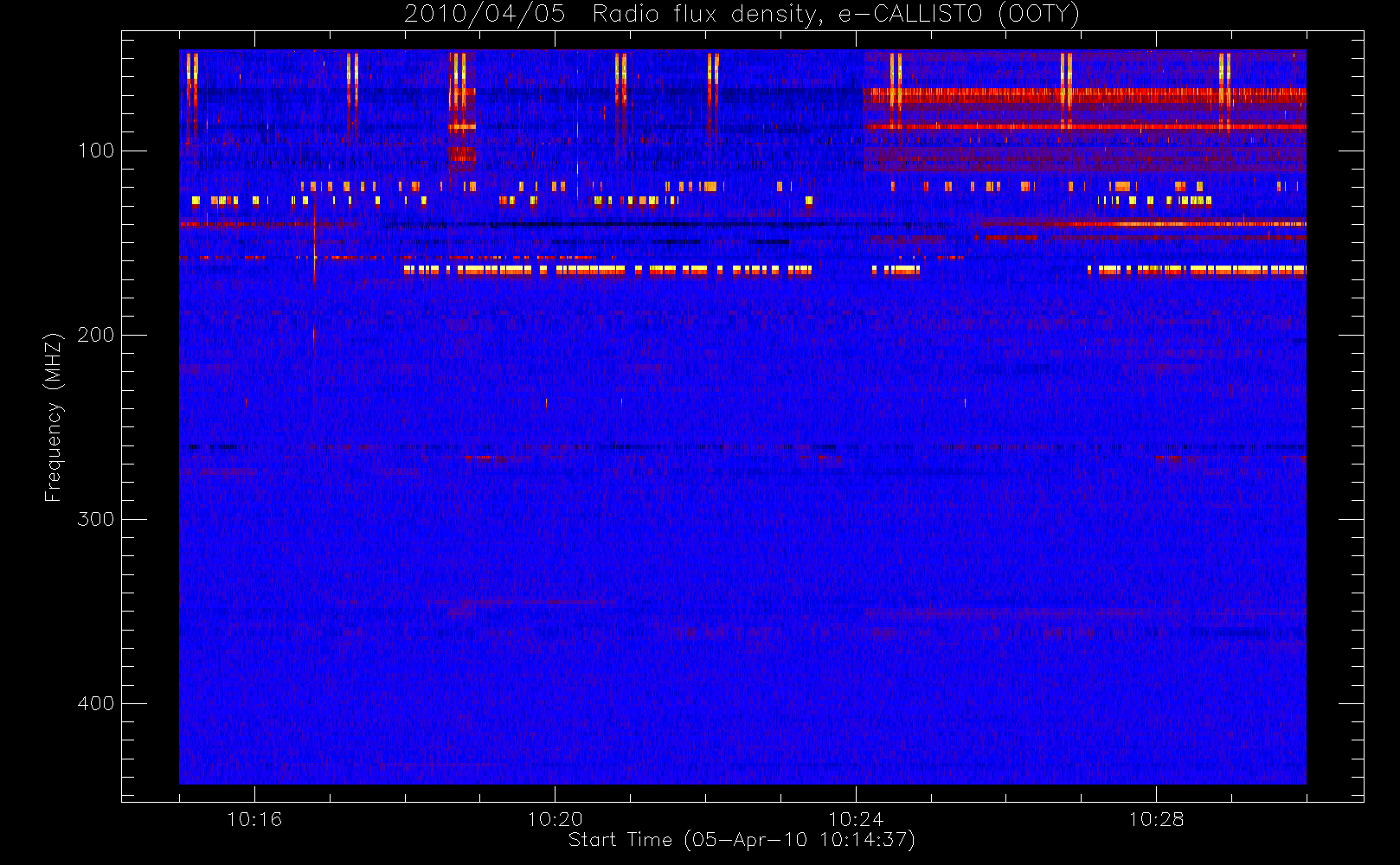Click the 10:16 time tick label
Image resolution: width=1400 pixels, height=865 pixels.
pyautogui.click(x=254, y=819)
